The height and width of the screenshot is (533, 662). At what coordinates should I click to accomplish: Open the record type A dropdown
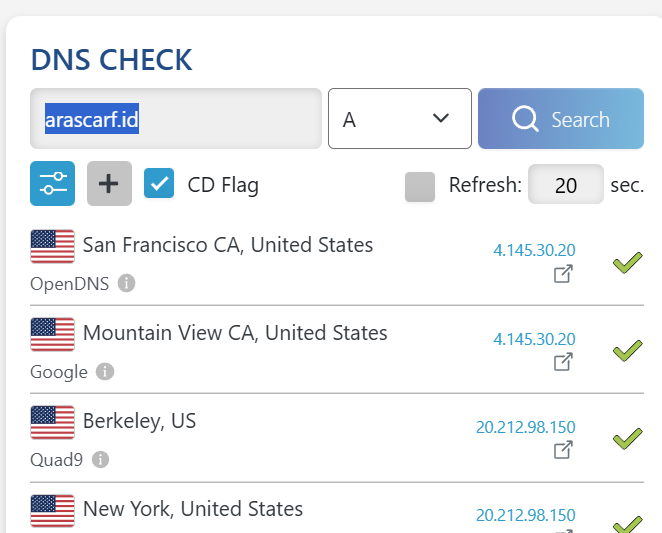pyautogui.click(x=399, y=119)
